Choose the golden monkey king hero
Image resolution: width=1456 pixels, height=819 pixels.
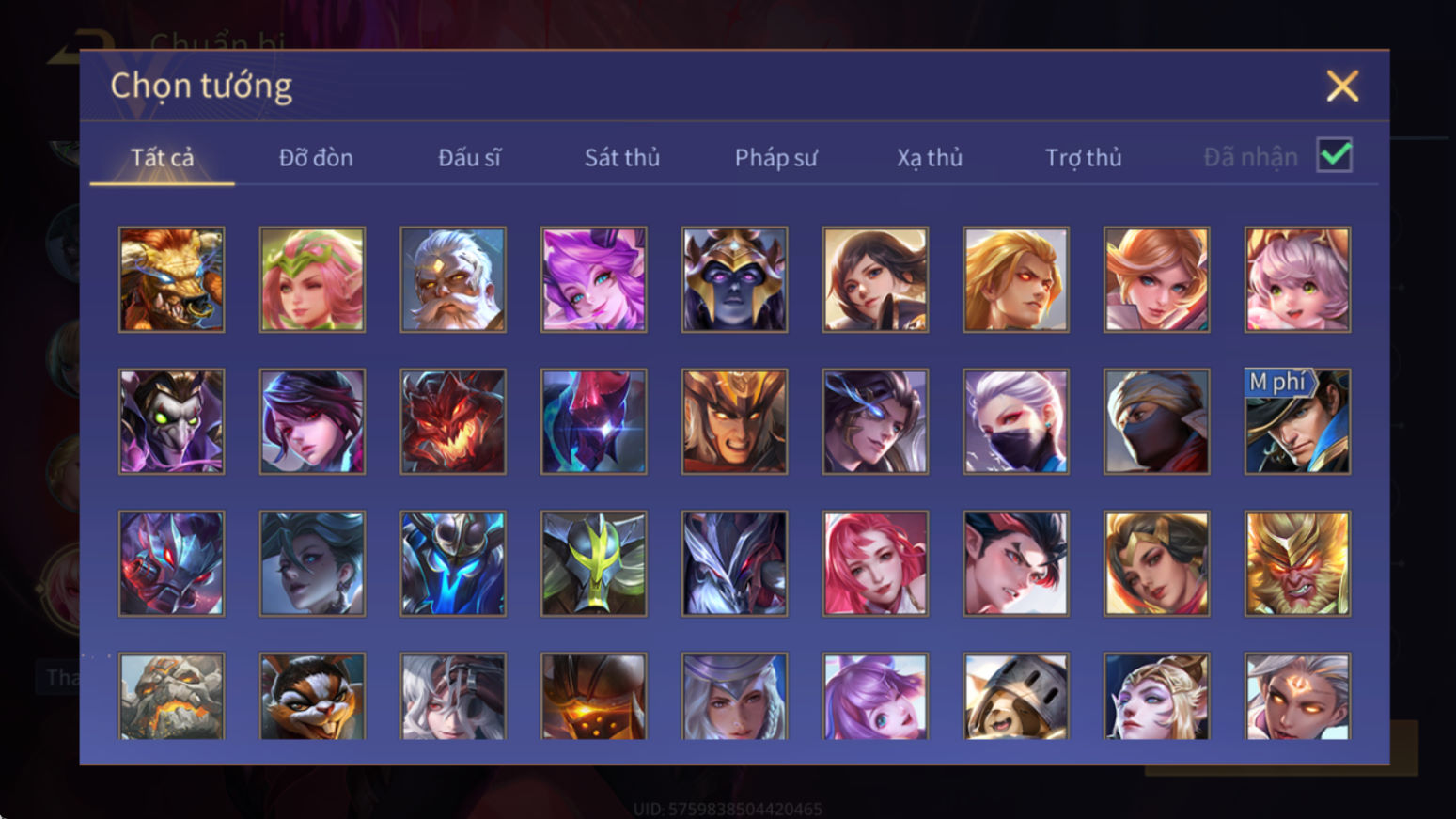[1297, 563]
